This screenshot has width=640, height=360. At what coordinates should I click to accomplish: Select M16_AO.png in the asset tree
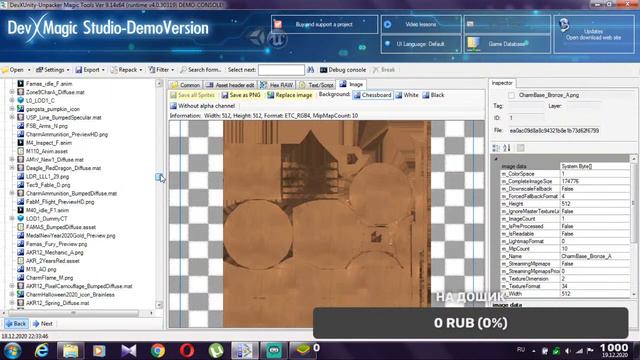pos(41,269)
